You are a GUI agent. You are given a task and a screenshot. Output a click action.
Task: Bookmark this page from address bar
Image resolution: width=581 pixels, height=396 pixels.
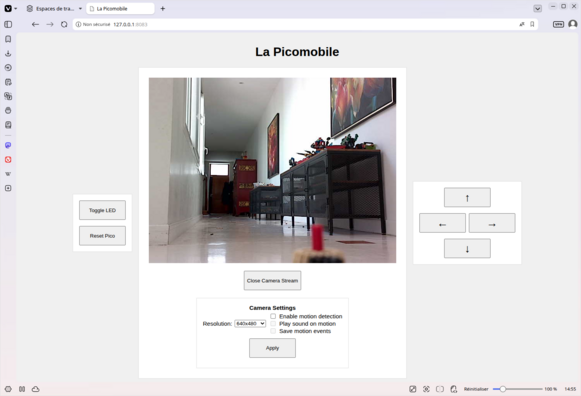(x=532, y=24)
